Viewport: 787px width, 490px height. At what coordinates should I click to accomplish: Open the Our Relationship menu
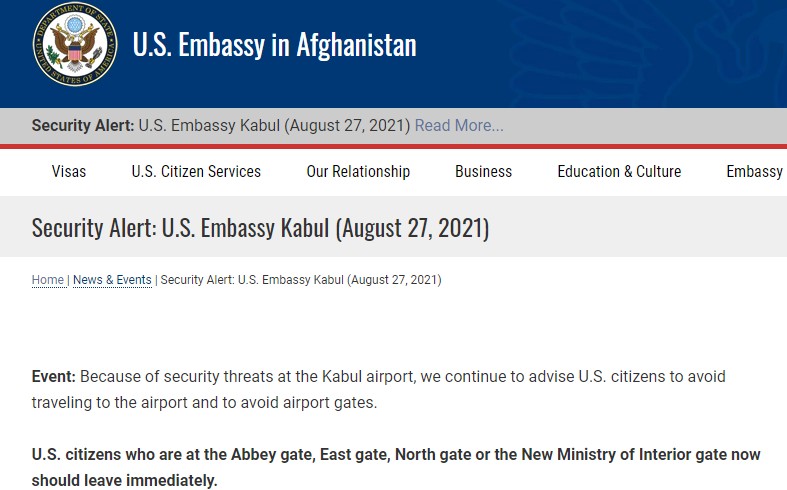358,171
